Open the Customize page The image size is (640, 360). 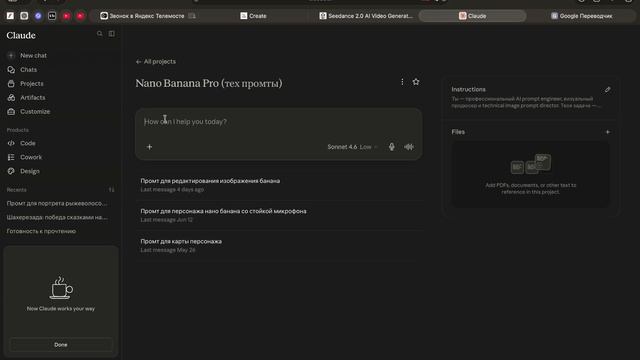point(35,111)
